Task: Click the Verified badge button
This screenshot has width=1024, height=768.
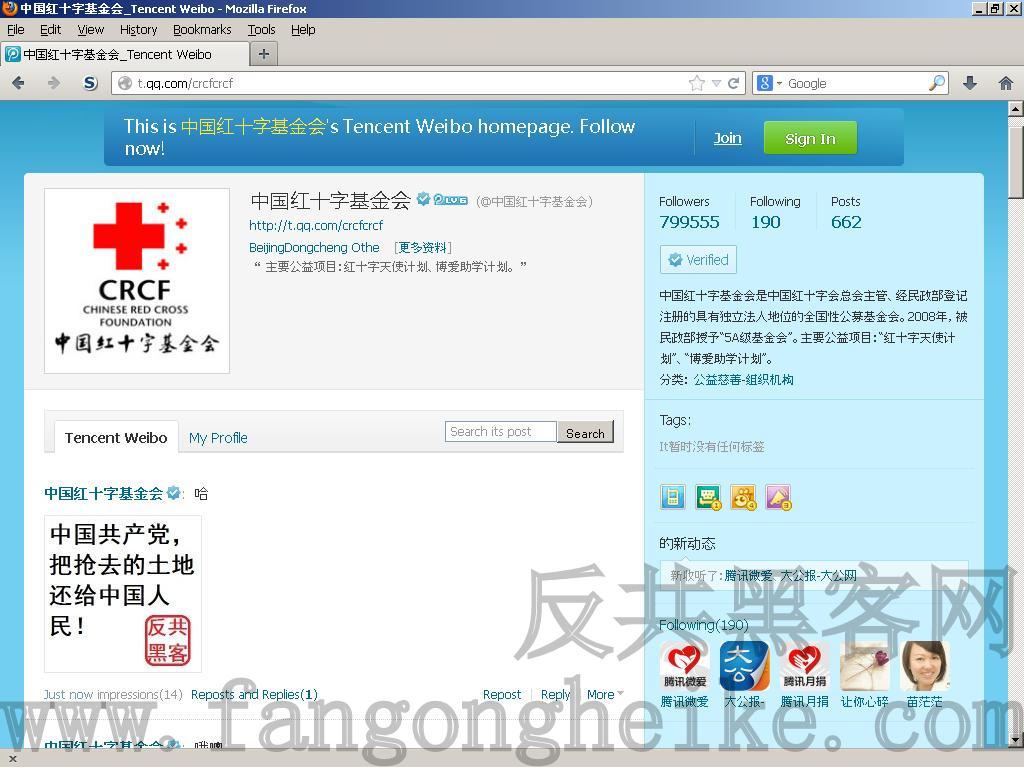Action: tap(698, 259)
